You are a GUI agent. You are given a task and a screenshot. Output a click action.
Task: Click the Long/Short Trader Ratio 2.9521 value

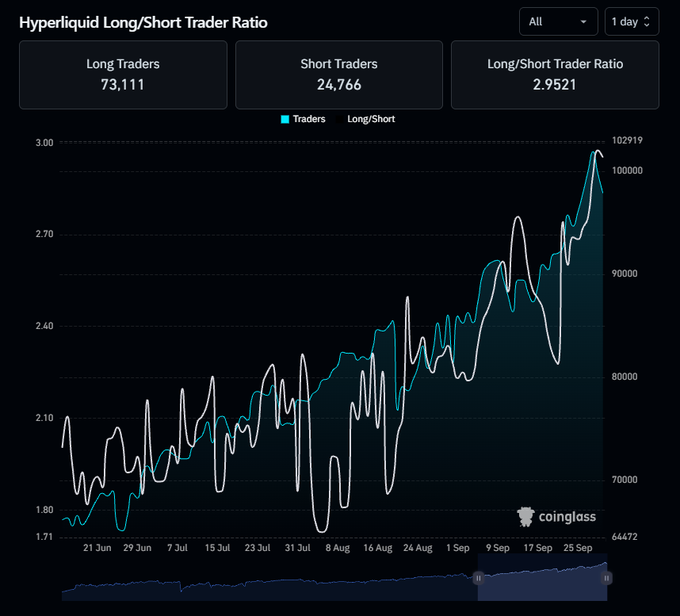[x=555, y=85]
